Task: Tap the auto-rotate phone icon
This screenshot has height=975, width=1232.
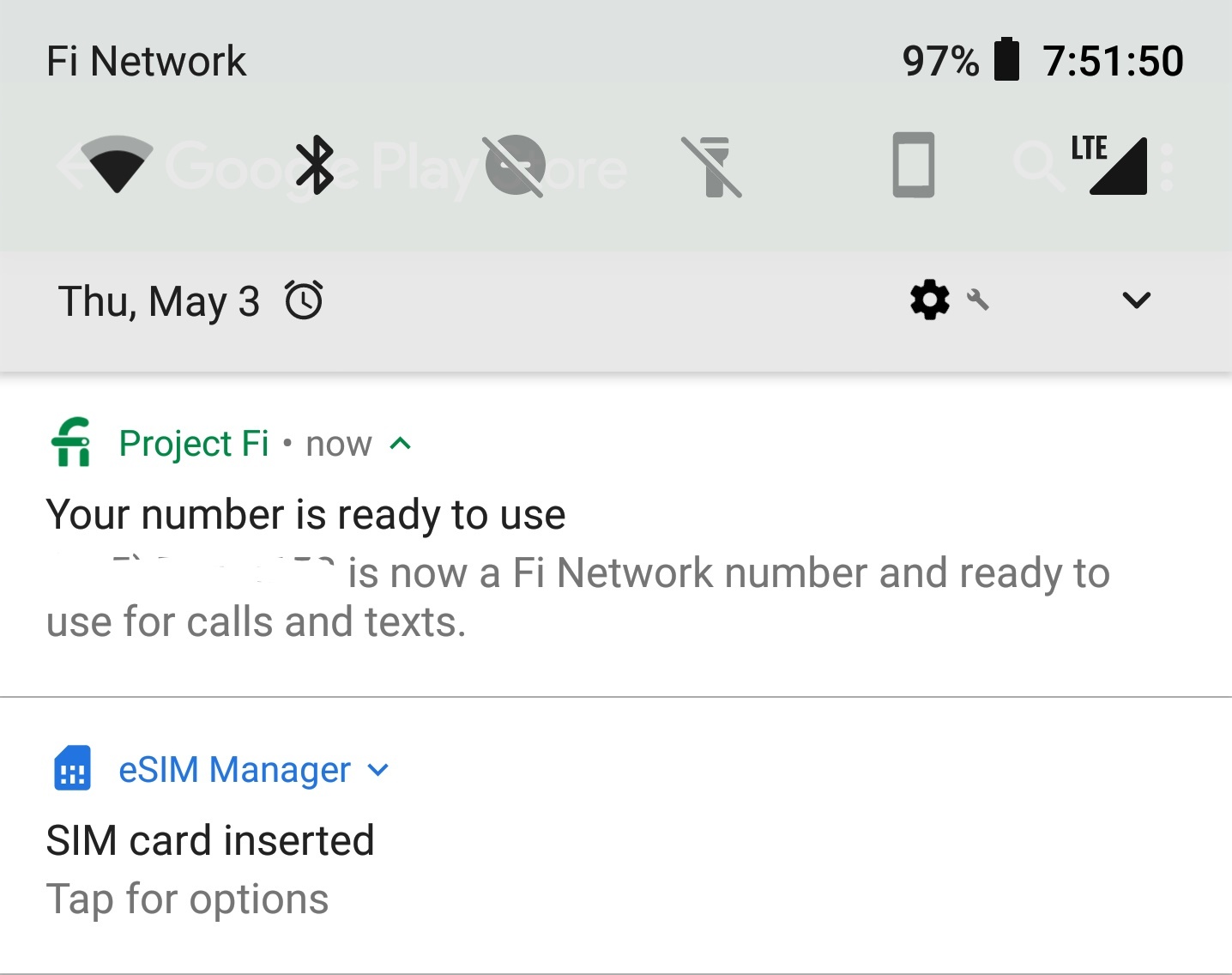Action: coord(913,165)
